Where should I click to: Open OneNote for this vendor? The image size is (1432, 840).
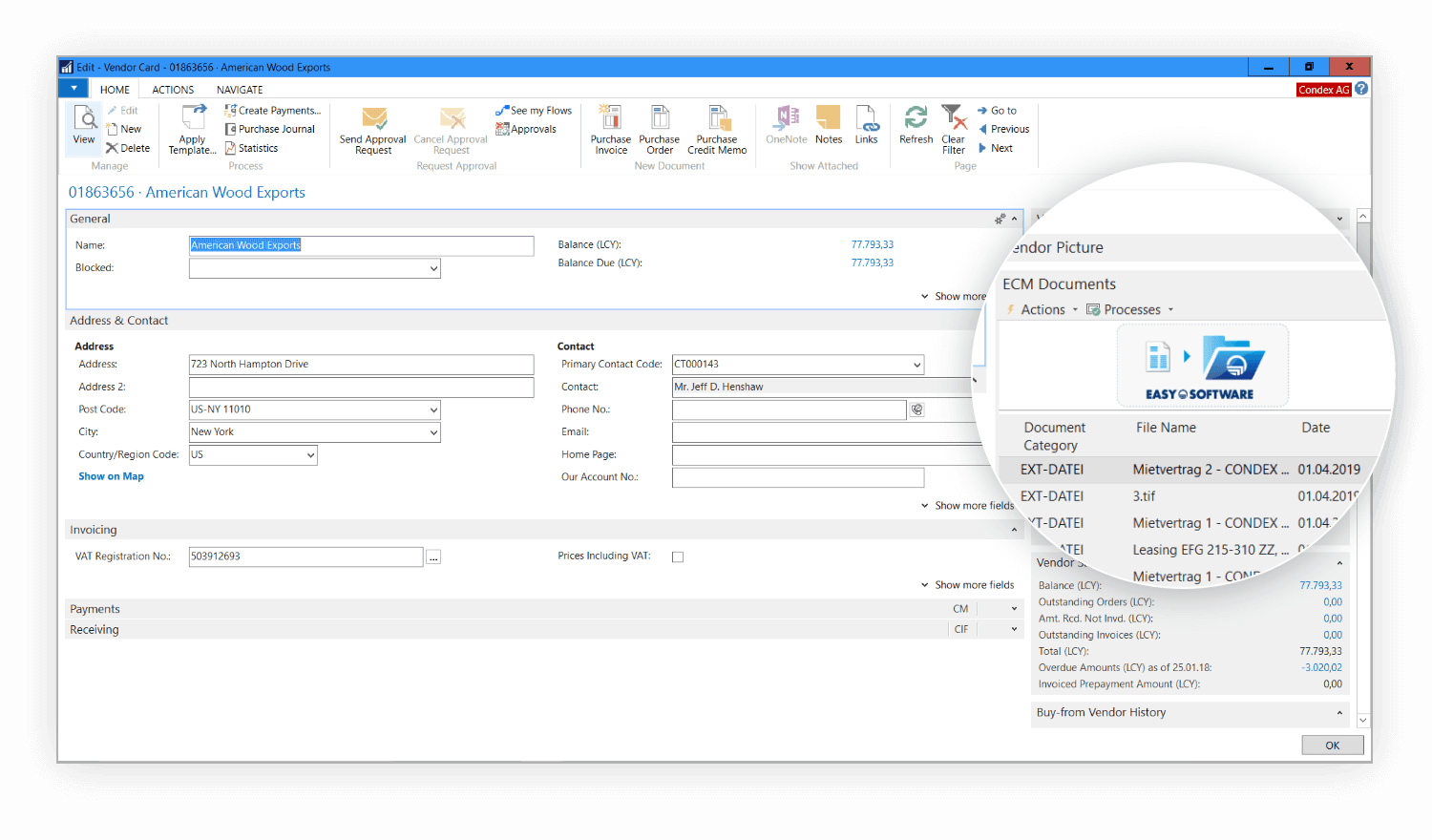(787, 125)
